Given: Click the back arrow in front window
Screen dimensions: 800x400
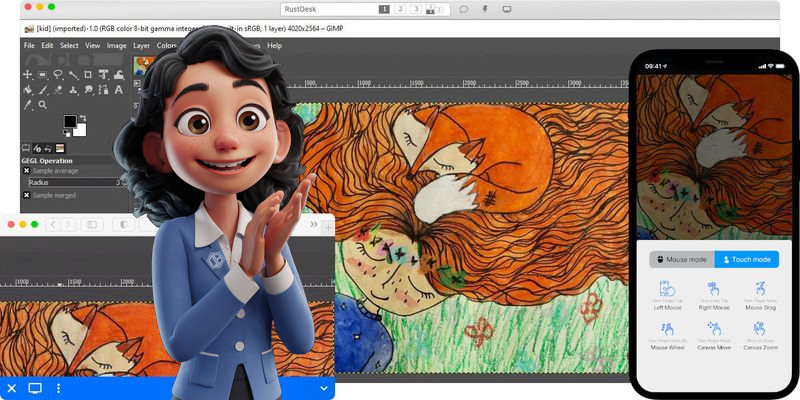Looking at the screenshot, I should pos(53,224).
